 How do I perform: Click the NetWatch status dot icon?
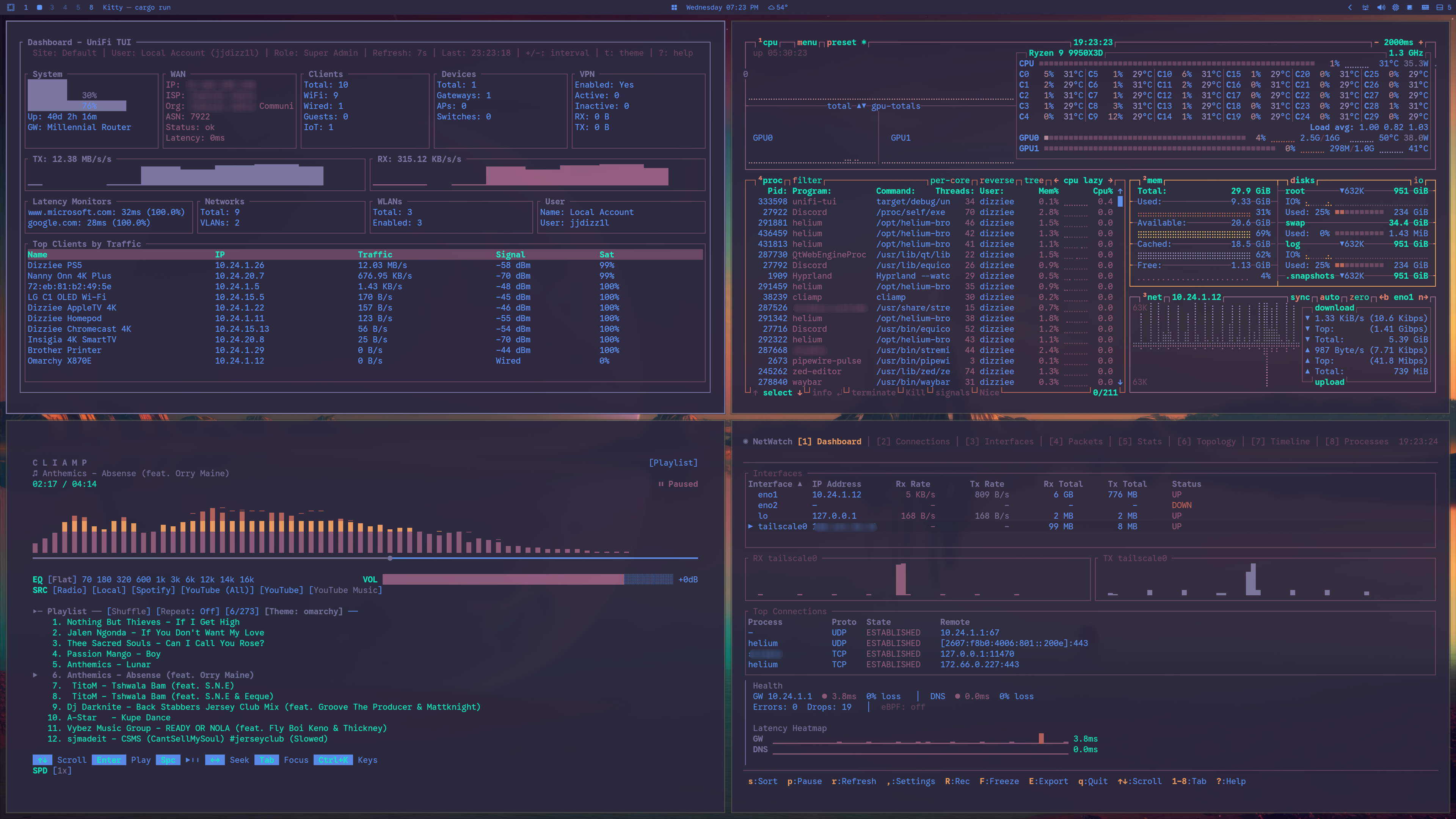point(745,441)
